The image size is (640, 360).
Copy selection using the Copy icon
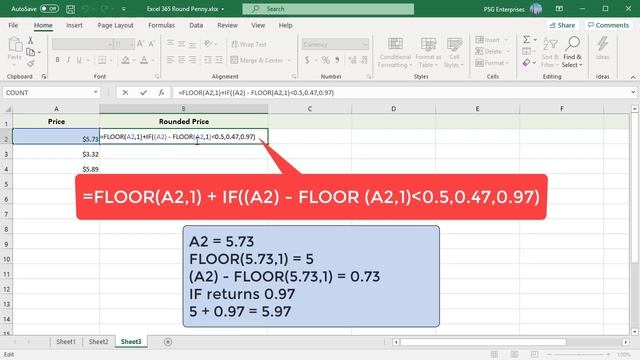[30, 52]
